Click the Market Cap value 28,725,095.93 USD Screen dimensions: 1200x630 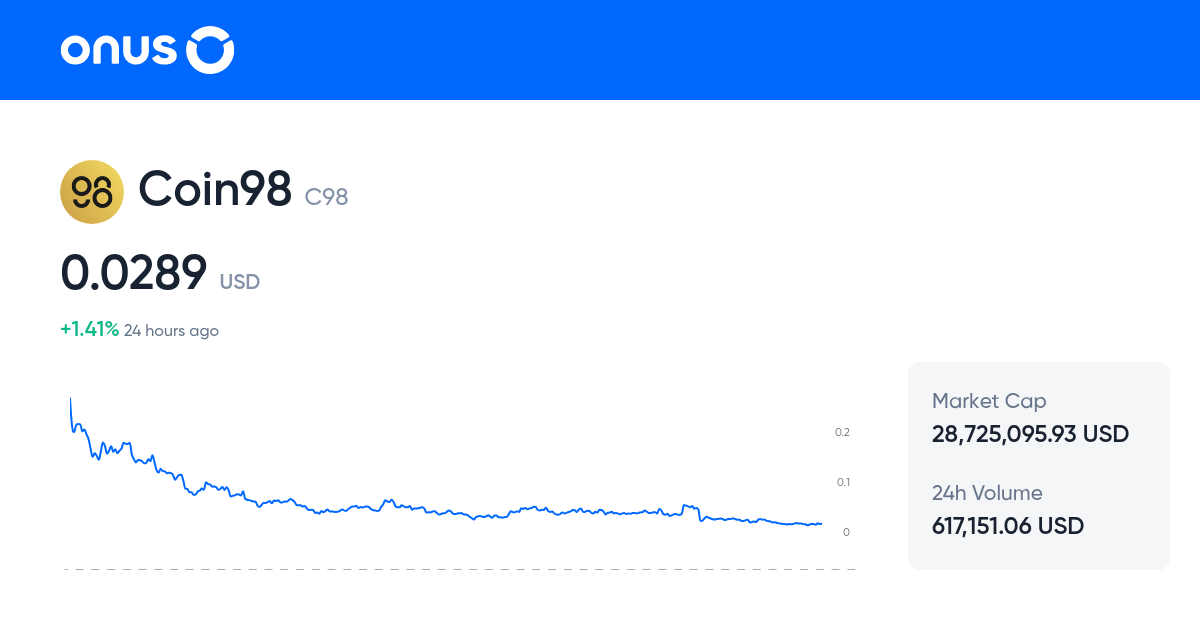1030,434
